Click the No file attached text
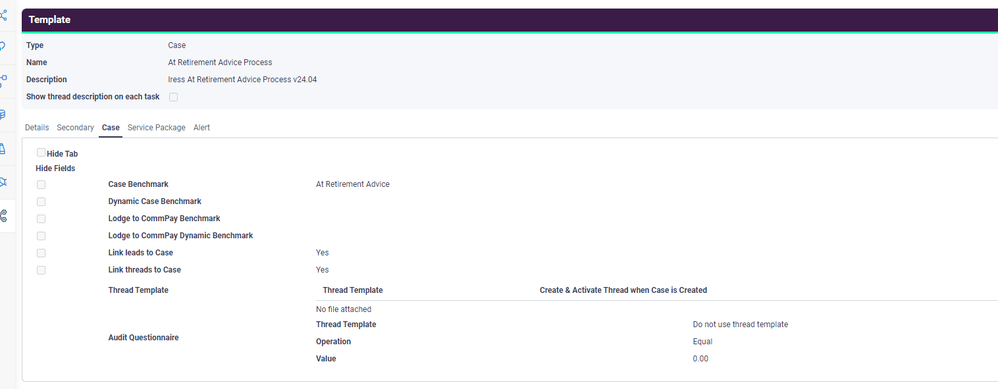The image size is (998, 389). (344, 309)
